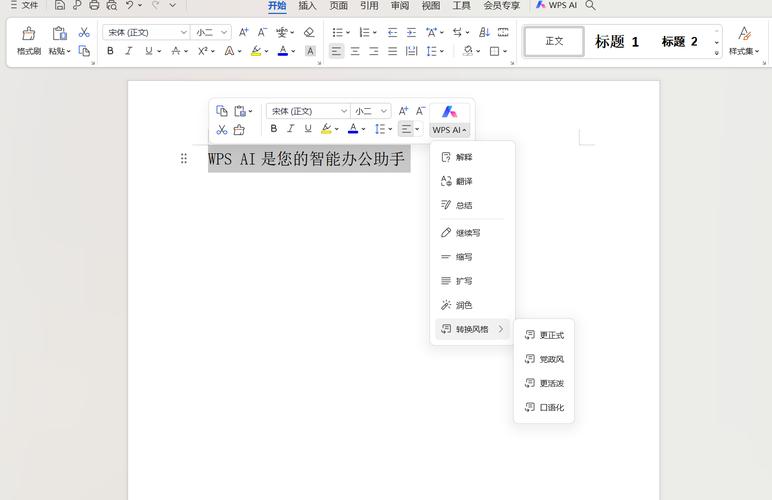Choose 解释 (Explain) from WPS AI menu
This screenshot has width=772, height=500.
click(472, 157)
